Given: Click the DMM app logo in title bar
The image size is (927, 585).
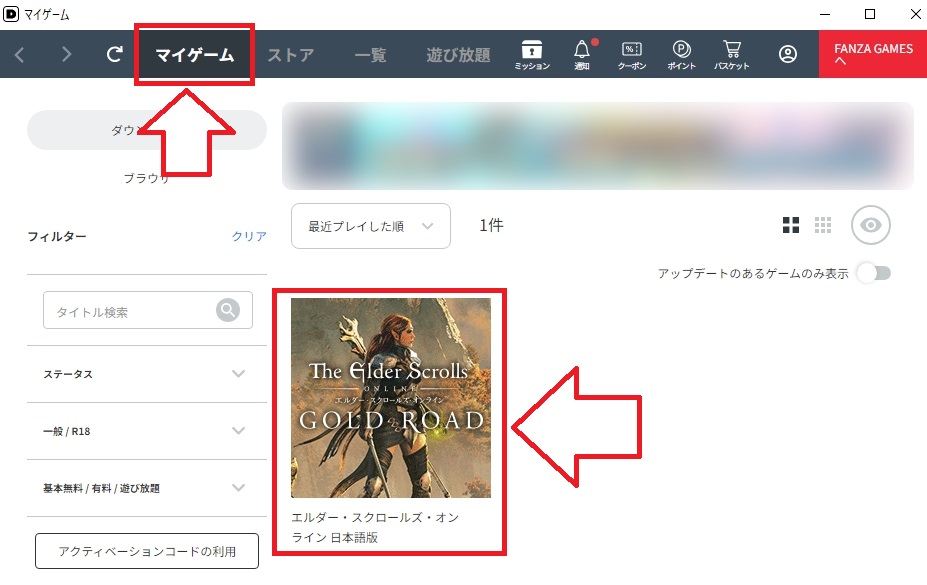Looking at the screenshot, I should point(11,14).
